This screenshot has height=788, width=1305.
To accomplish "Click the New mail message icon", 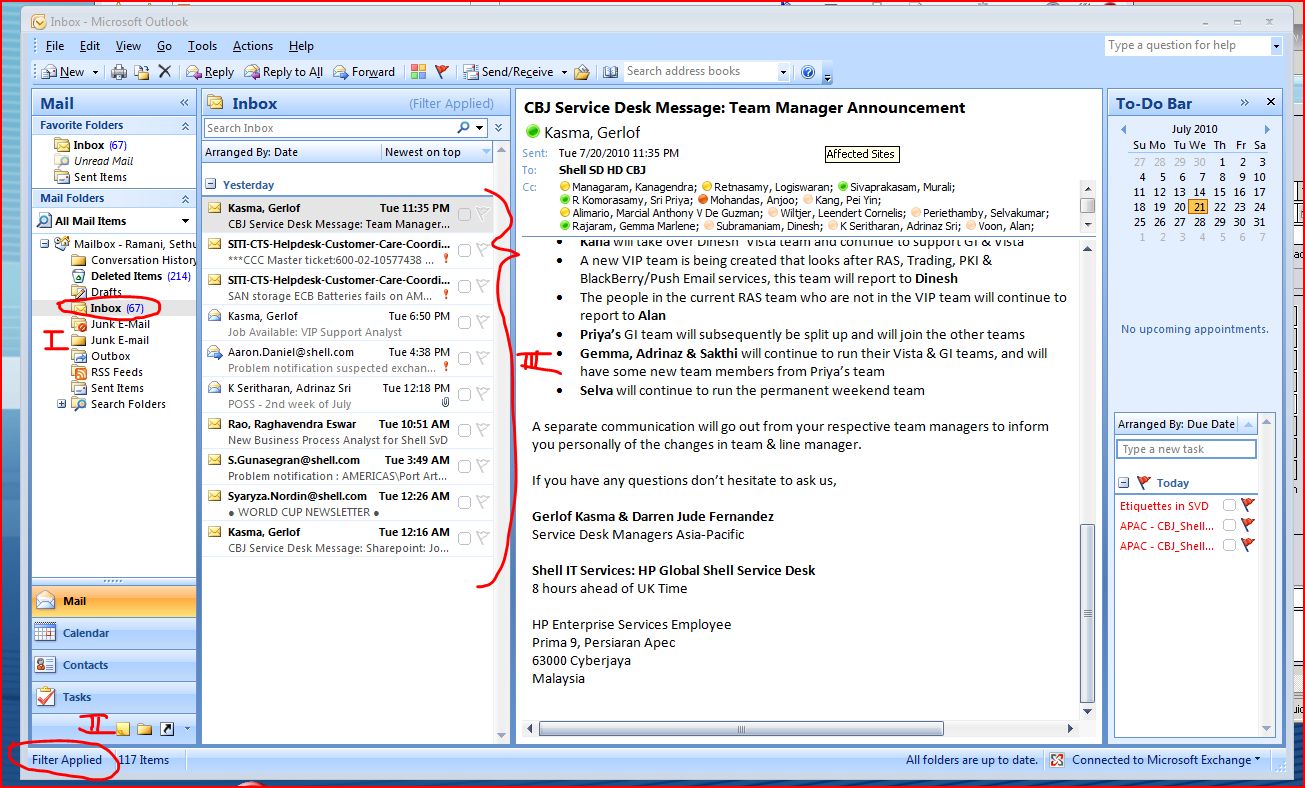I will (49, 72).
